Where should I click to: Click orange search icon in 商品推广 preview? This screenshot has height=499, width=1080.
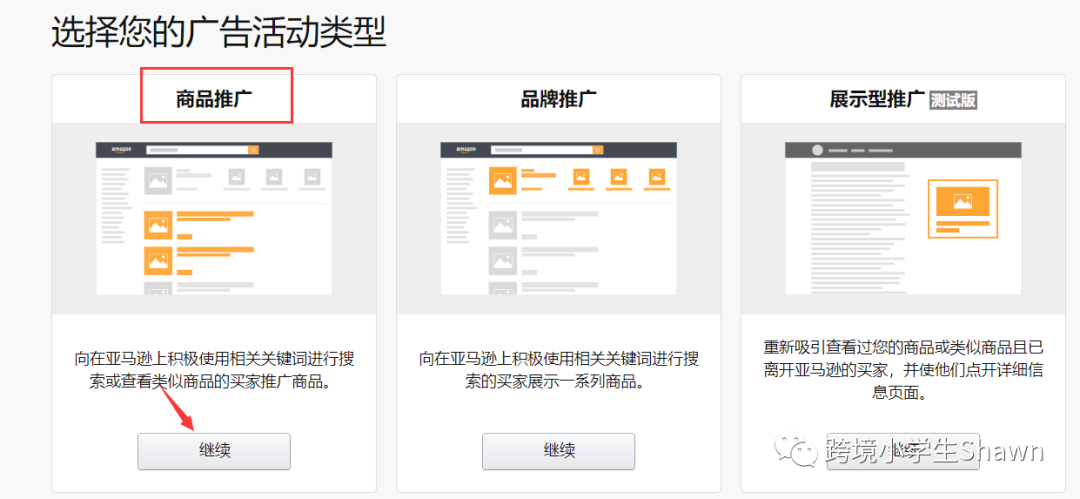tap(253, 150)
